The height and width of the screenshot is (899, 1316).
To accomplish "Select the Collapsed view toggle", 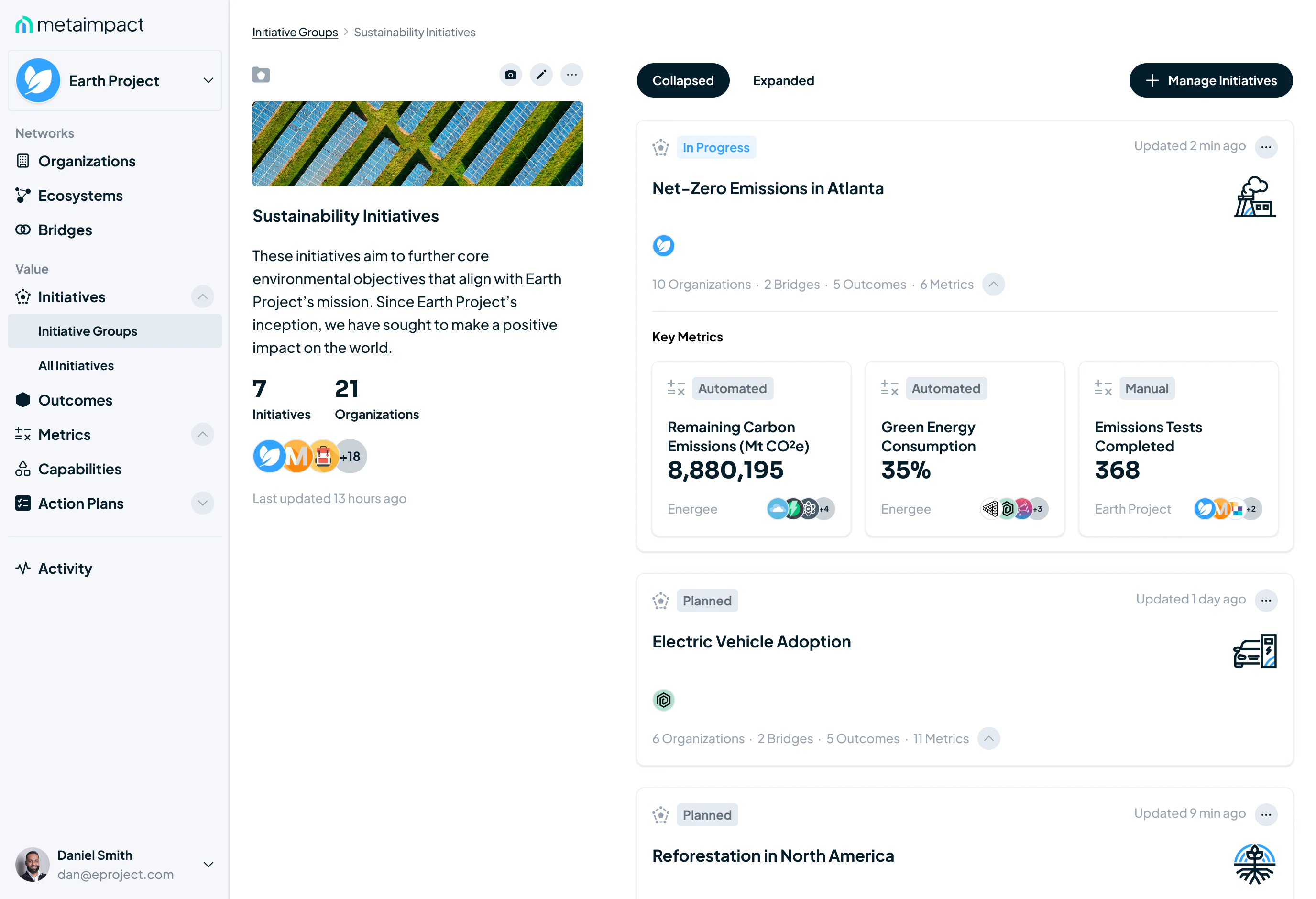I will point(682,80).
